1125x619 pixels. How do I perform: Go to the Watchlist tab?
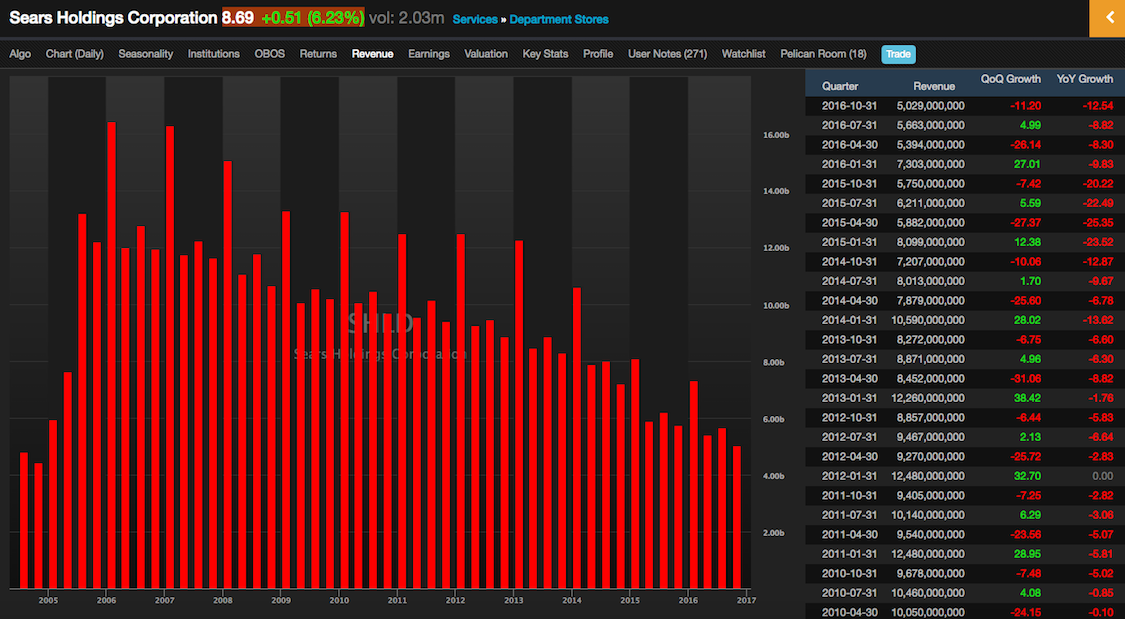743,54
